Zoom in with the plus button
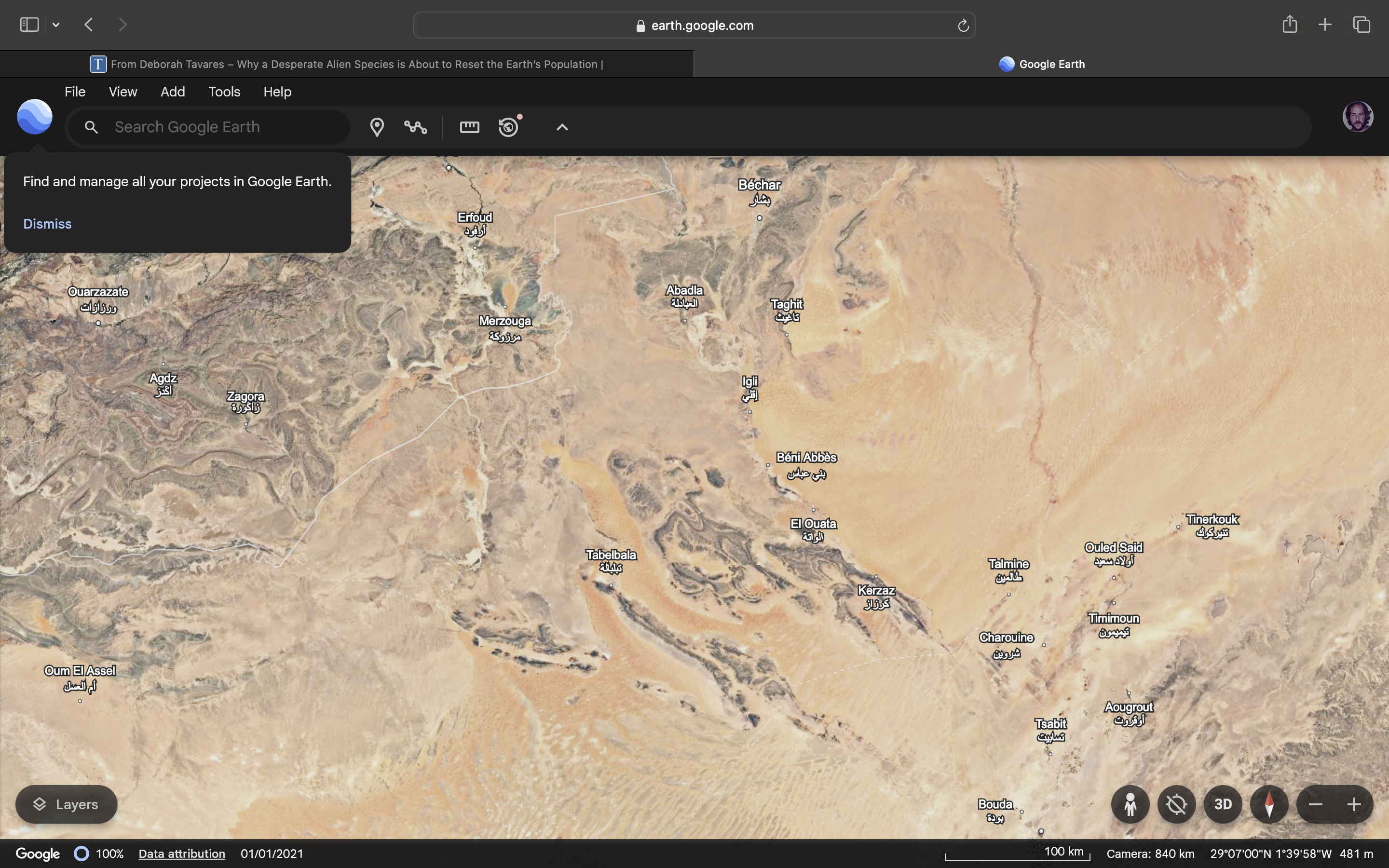Viewport: 1389px width, 868px height. [x=1354, y=804]
